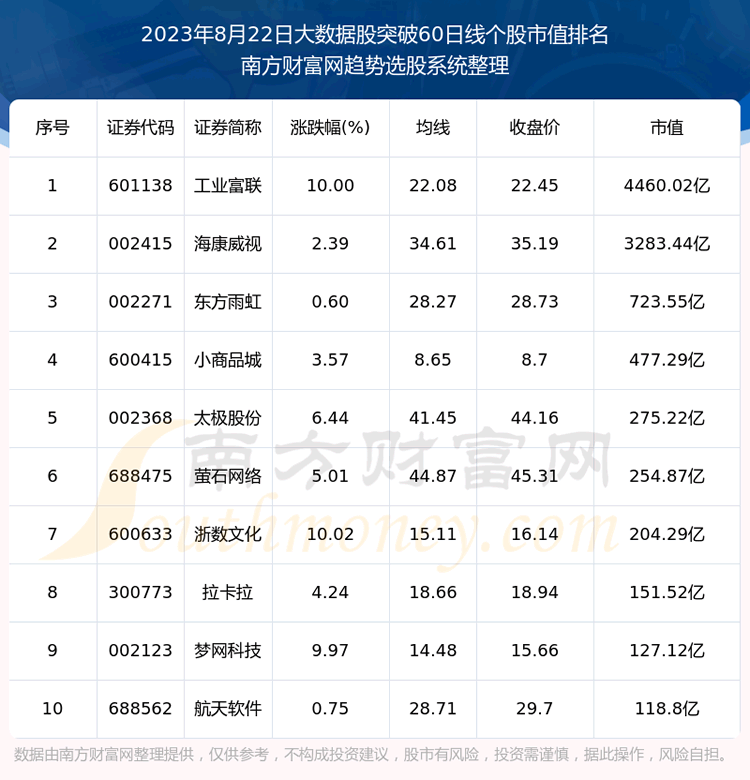Click the 均线 column header
Image resolution: width=750 pixels, height=780 pixels.
pyautogui.click(x=433, y=128)
